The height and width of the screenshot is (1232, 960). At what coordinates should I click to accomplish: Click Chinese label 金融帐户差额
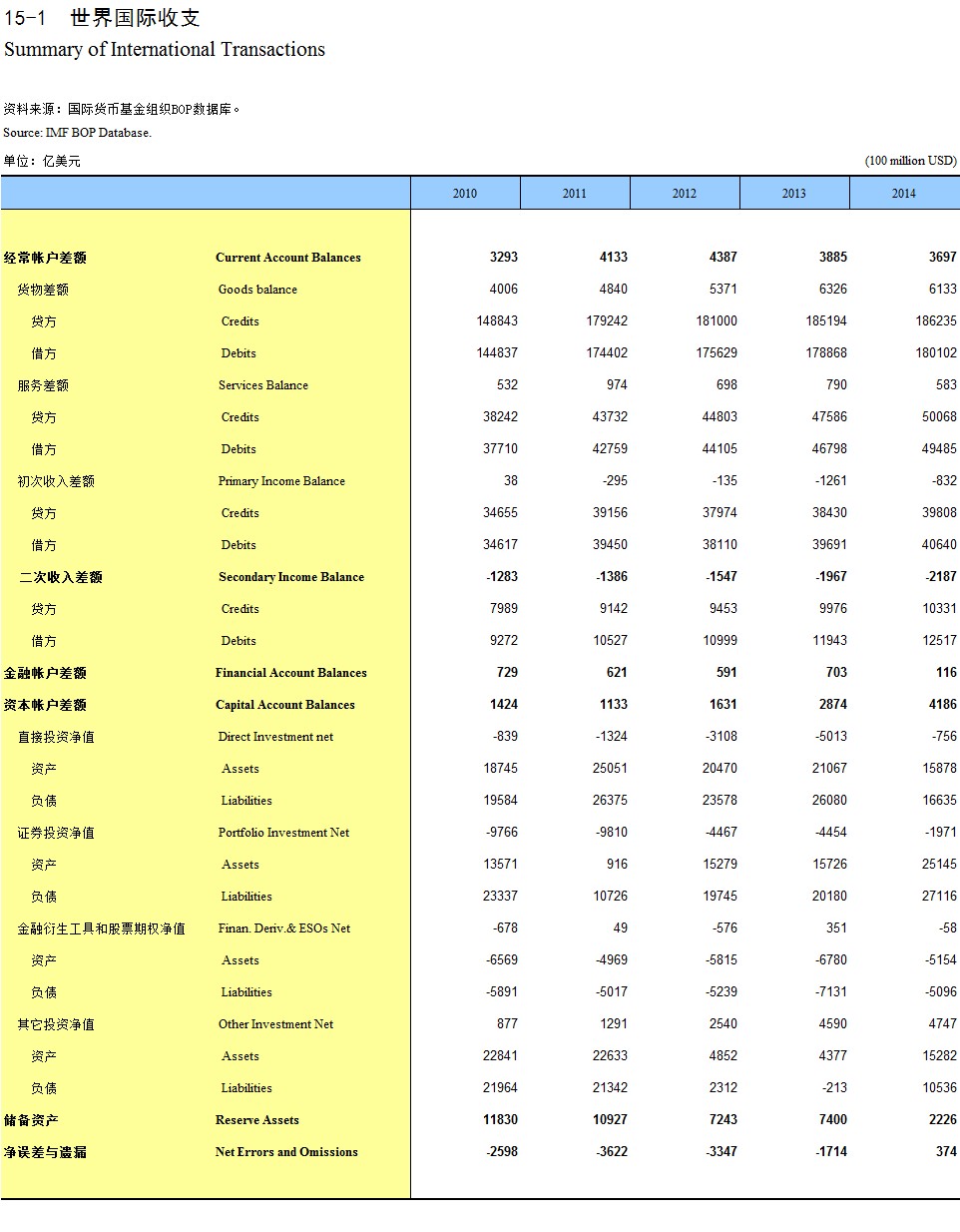pos(45,673)
